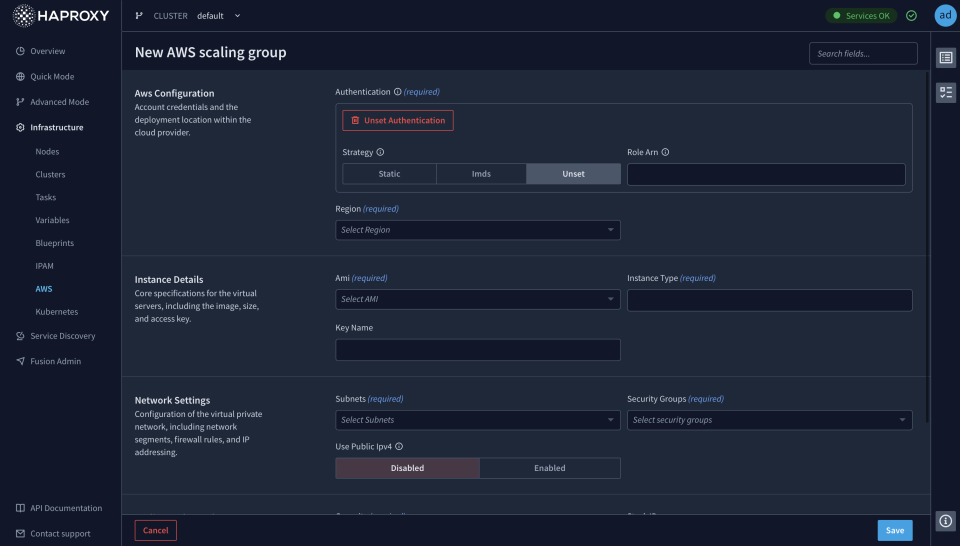The width and height of the screenshot is (960, 546).
Task: Click the Quick Mode globe icon
Action: pyautogui.click(x=20, y=77)
